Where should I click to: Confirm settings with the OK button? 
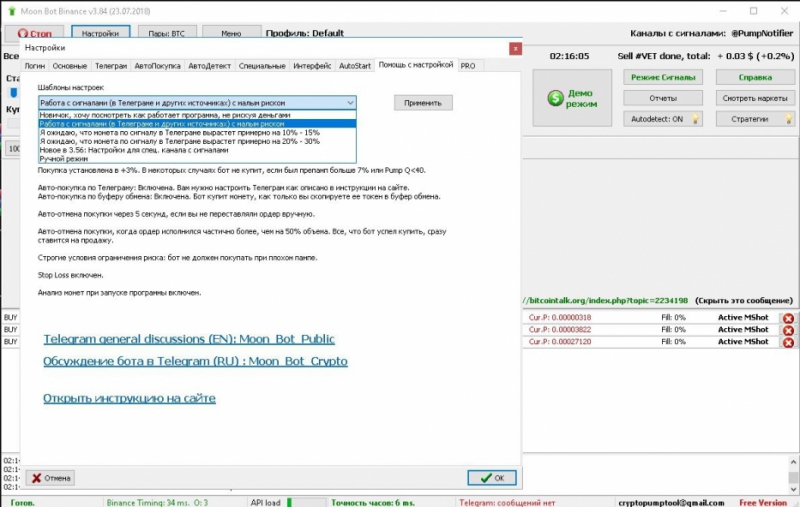492,478
